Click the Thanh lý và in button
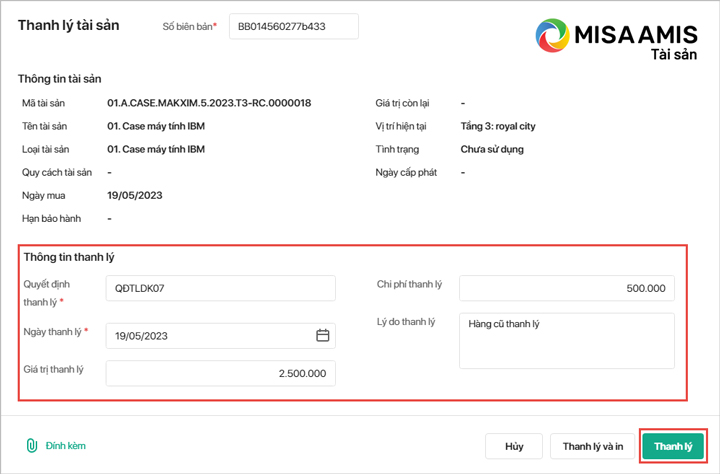 tap(593, 446)
